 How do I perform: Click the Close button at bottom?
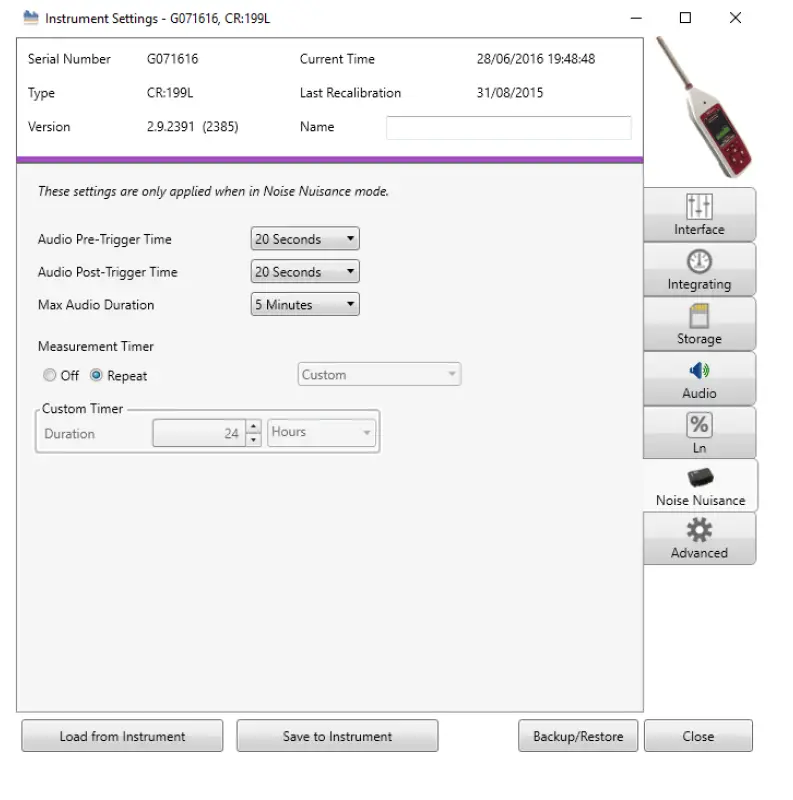[x=698, y=736]
